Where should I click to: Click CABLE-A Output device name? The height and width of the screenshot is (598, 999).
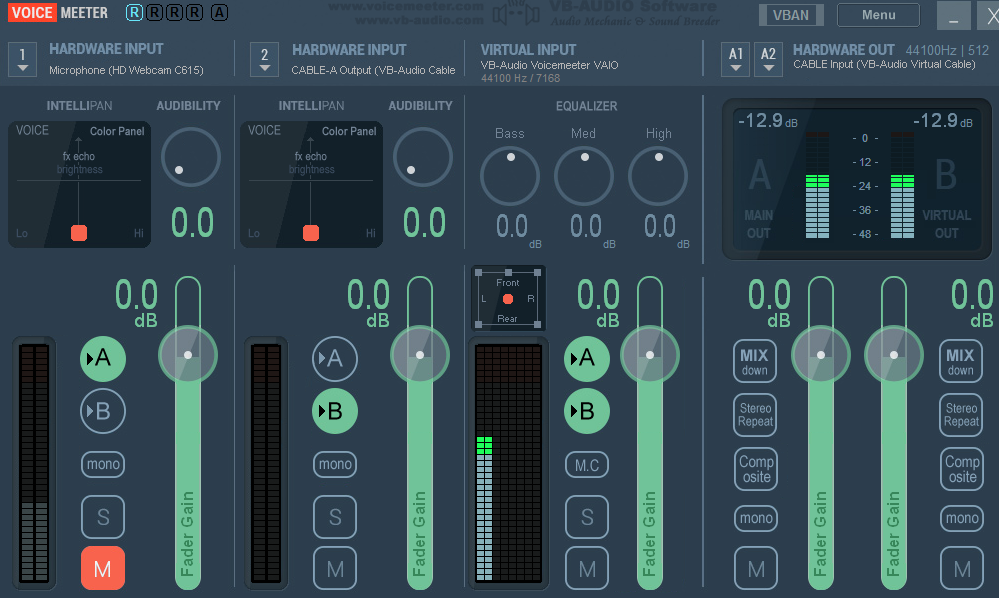pyautogui.click(x=373, y=70)
